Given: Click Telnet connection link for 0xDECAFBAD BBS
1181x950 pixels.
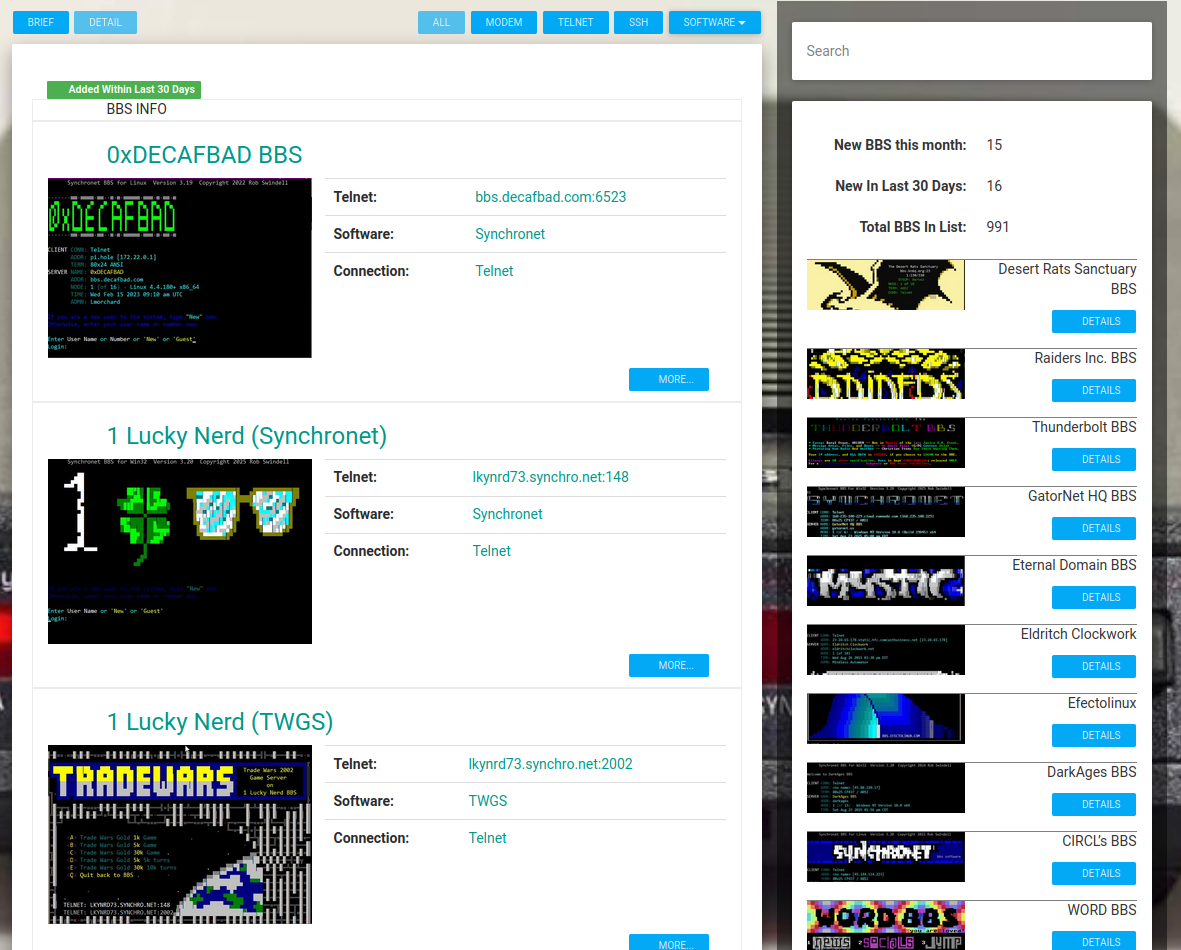Looking at the screenshot, I should pyautogui.click(x=494, y=270).
